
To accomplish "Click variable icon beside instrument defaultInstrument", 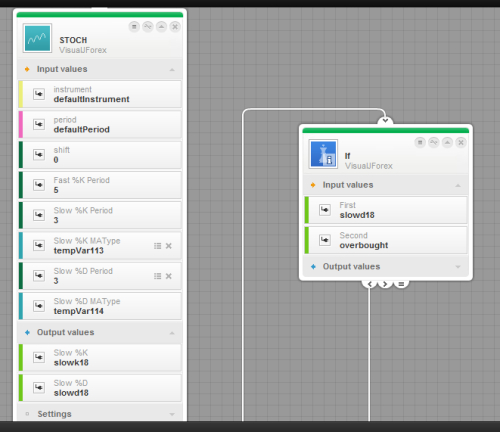I will 39,94.
